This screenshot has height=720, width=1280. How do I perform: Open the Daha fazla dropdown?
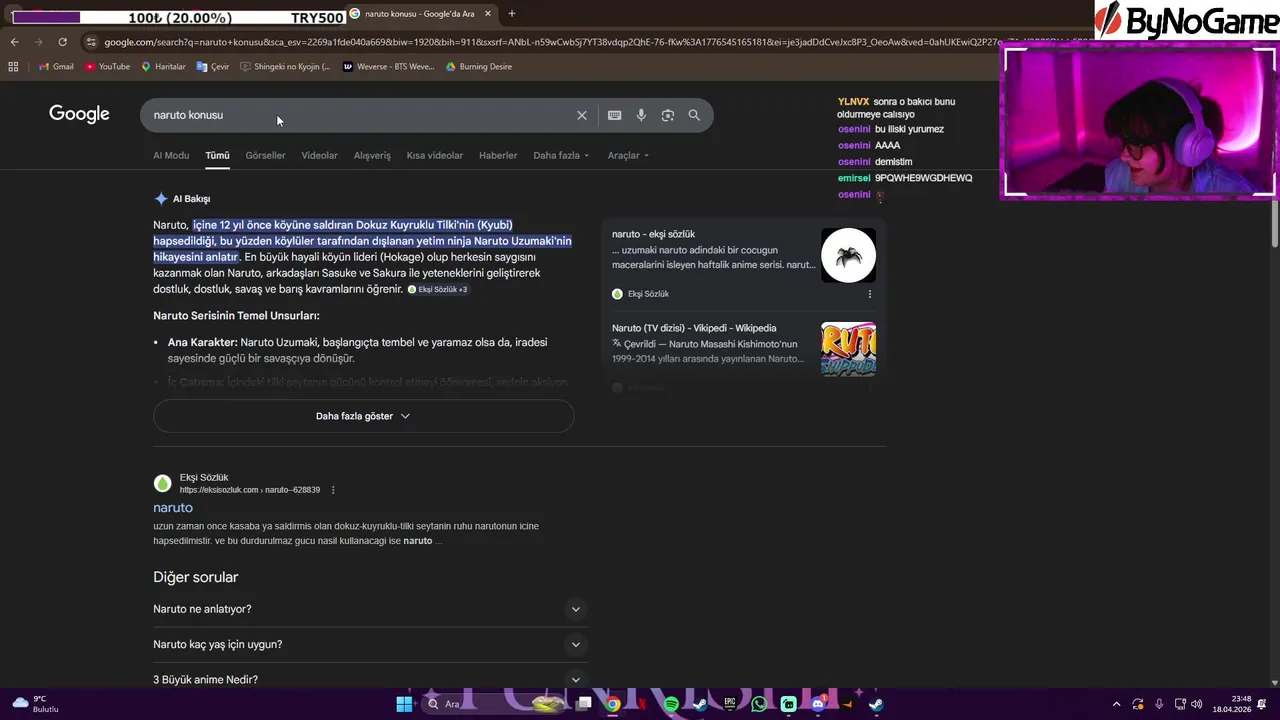[x=561, y=155]
